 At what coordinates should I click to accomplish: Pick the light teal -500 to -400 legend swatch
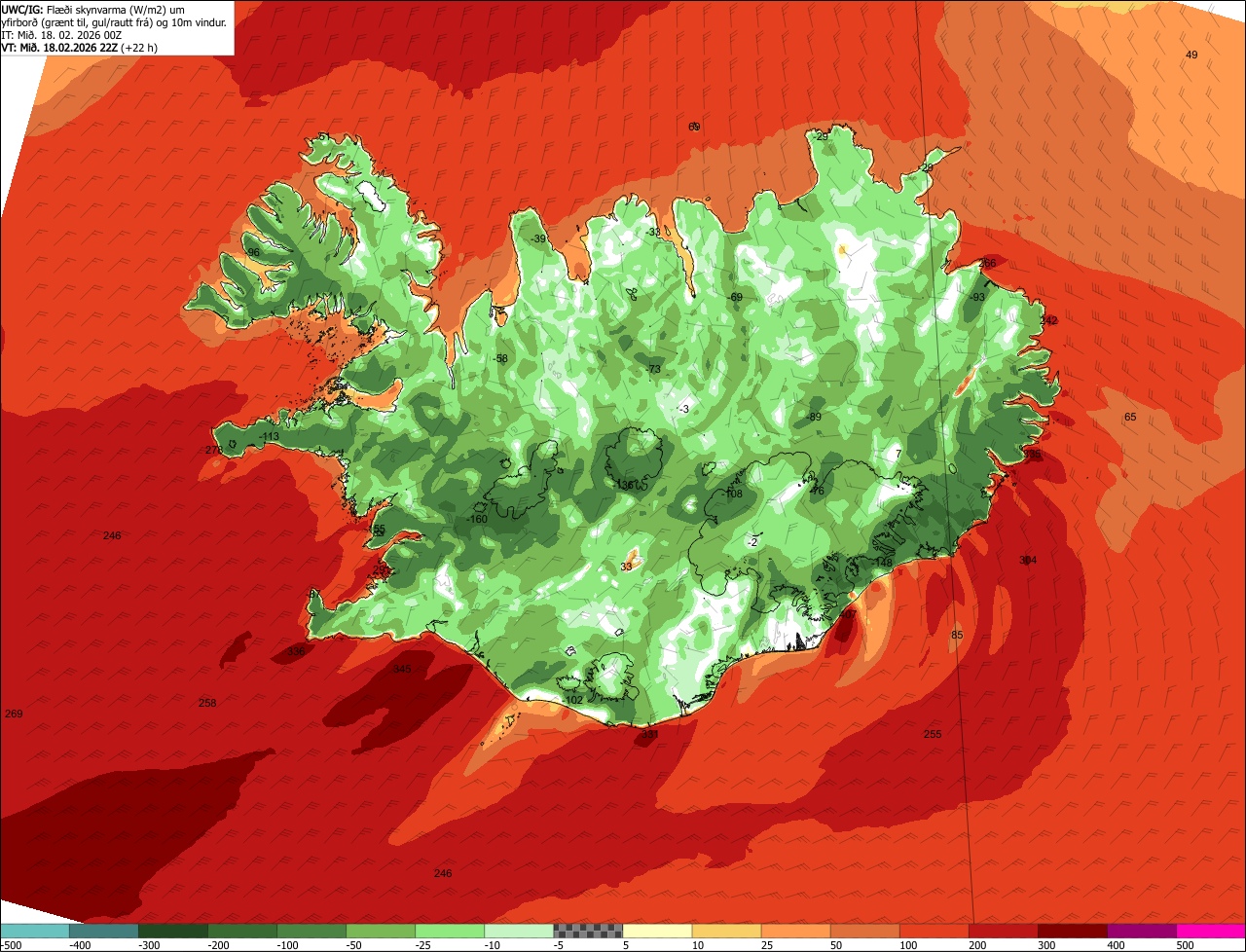[35, 931]
